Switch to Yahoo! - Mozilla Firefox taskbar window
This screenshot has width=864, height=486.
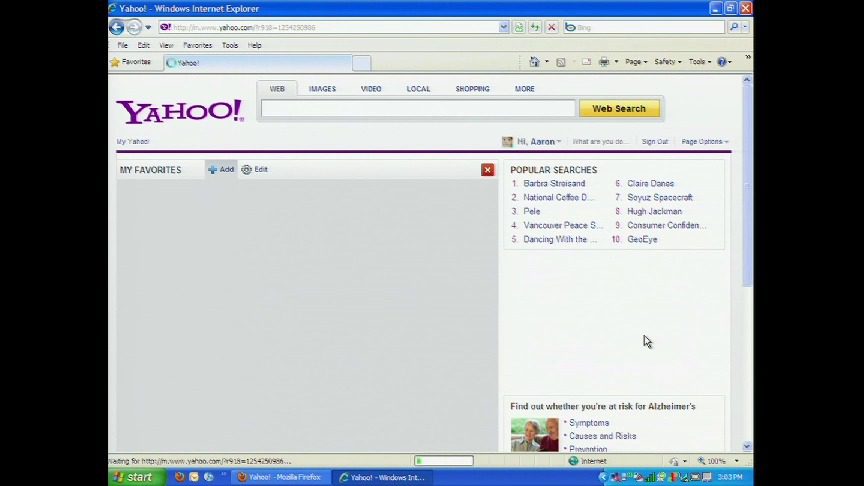coord(280,477)
